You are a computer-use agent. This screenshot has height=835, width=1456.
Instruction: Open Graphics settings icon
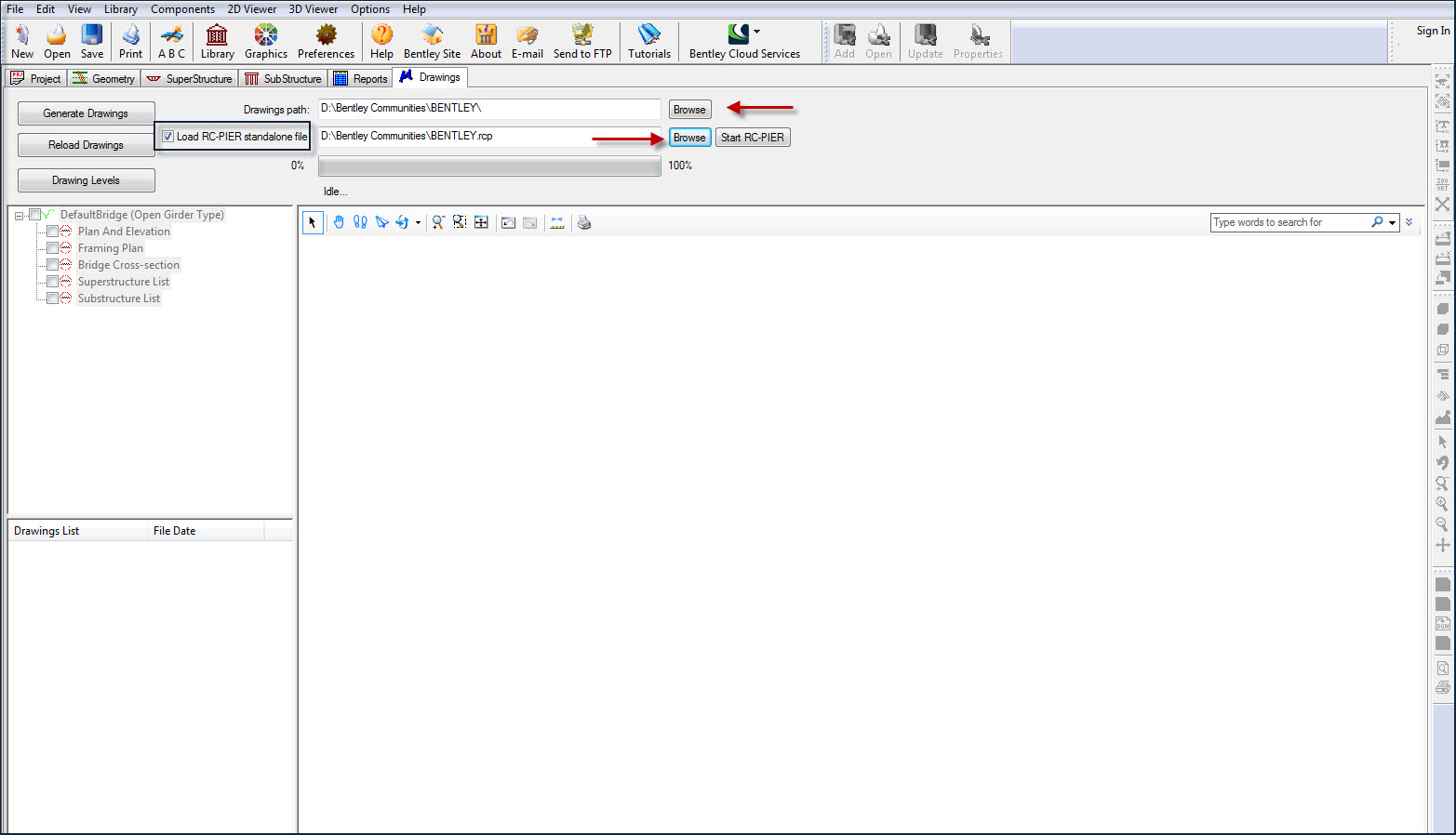tap(266, 42)
